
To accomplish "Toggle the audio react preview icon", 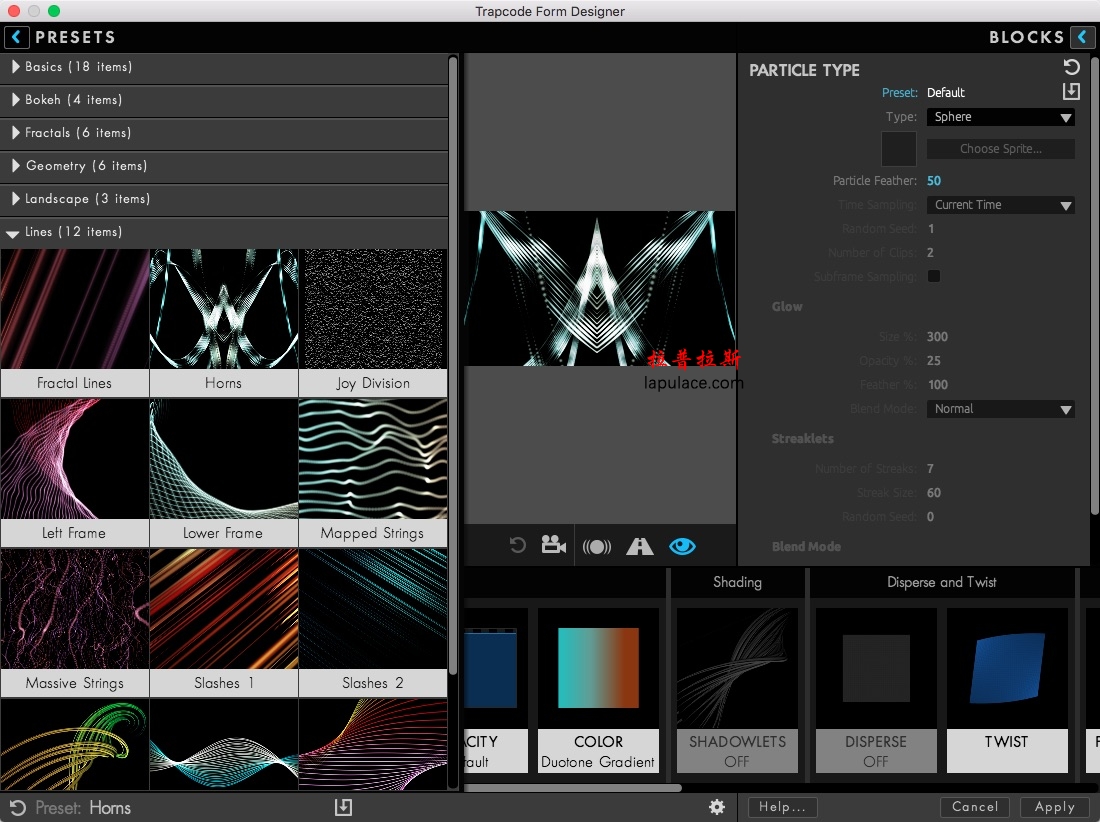I will pyautogui.click(x=596, y=546).
